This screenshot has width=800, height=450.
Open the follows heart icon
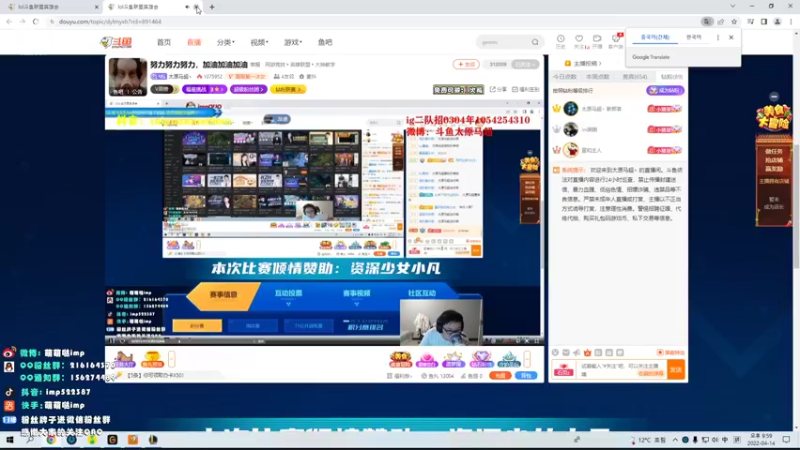click(579, 41)
